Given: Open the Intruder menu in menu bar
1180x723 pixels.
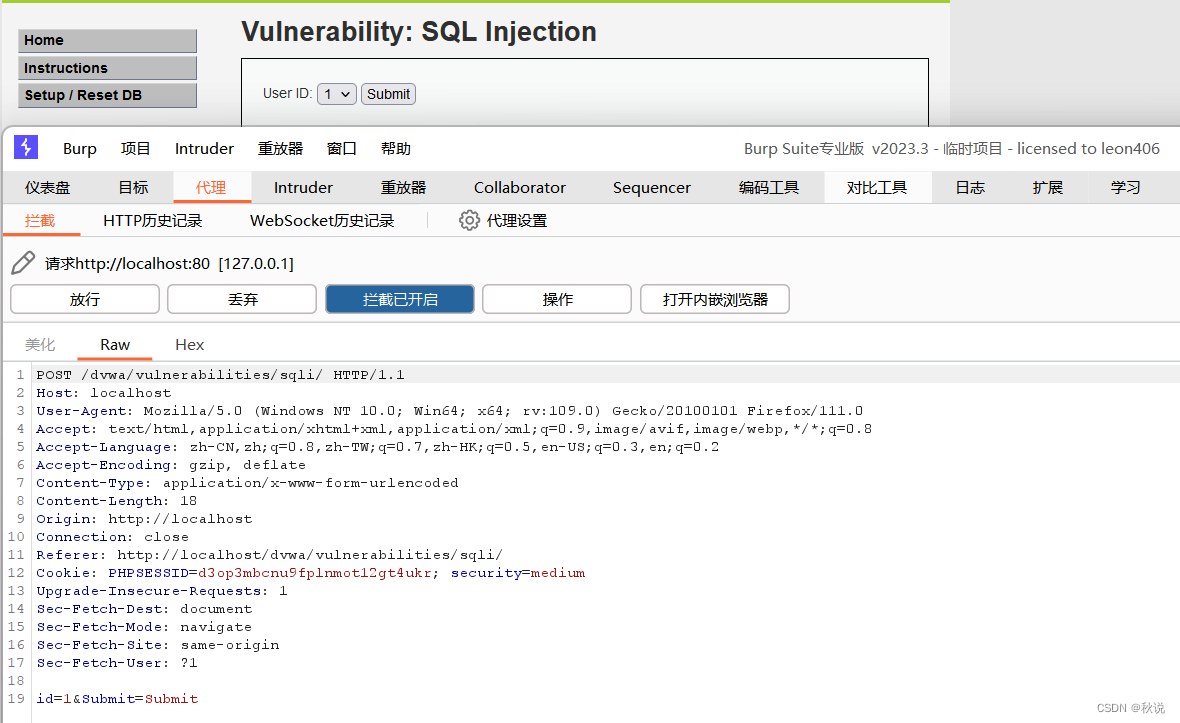Looking at the screenshot, I should [x=204, y=149].
